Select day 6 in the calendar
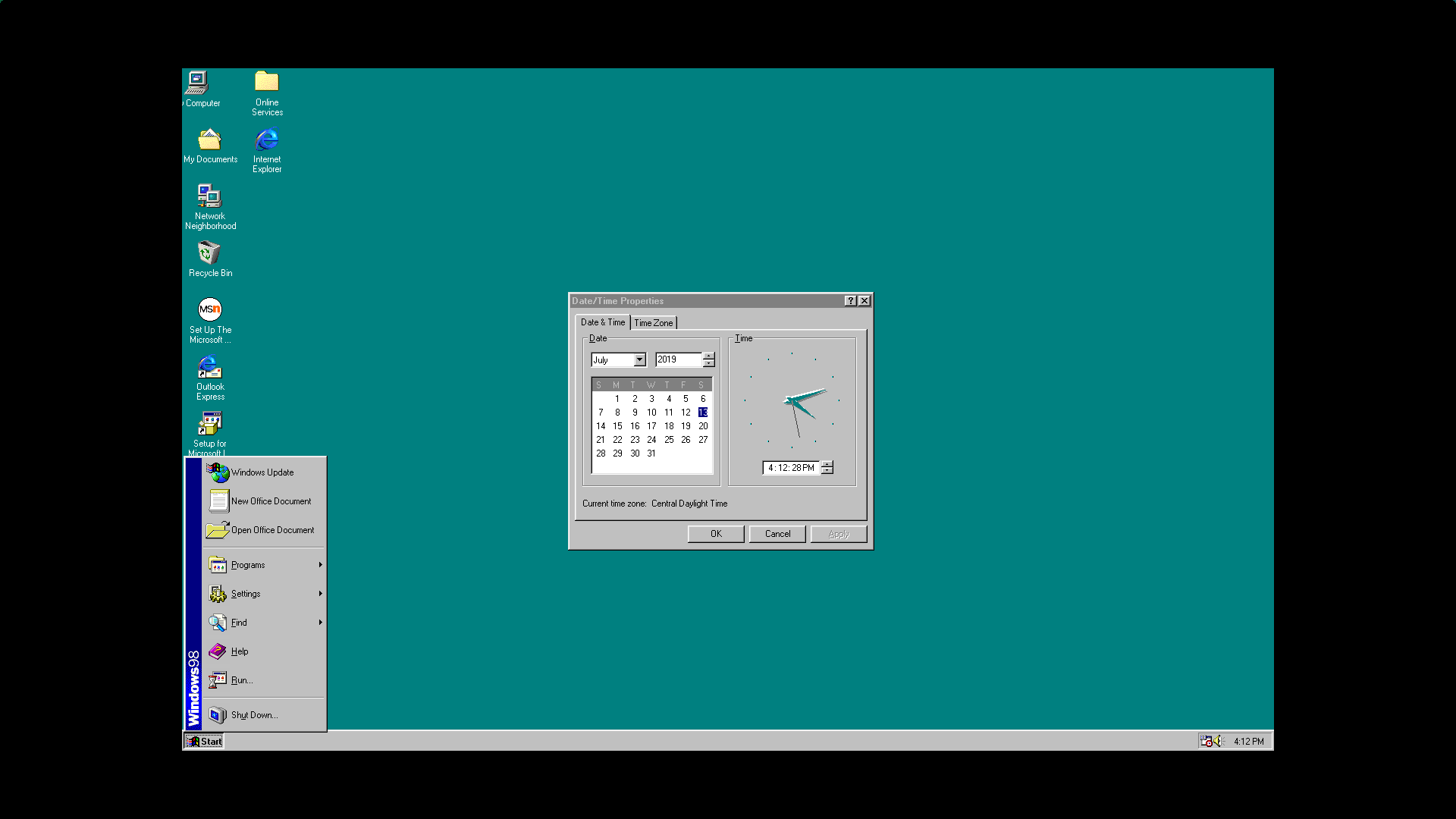The image size is (1456, 819). (703, 399)
